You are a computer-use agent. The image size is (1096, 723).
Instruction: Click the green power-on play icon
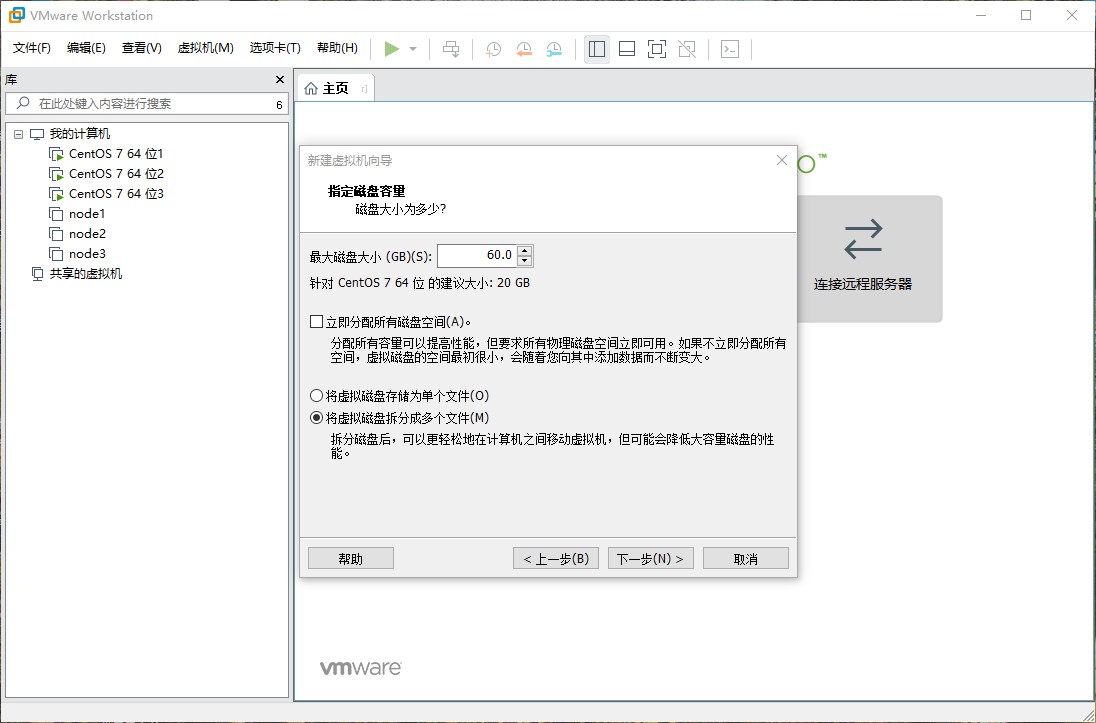pyautogui.click(x=391, y=48)
